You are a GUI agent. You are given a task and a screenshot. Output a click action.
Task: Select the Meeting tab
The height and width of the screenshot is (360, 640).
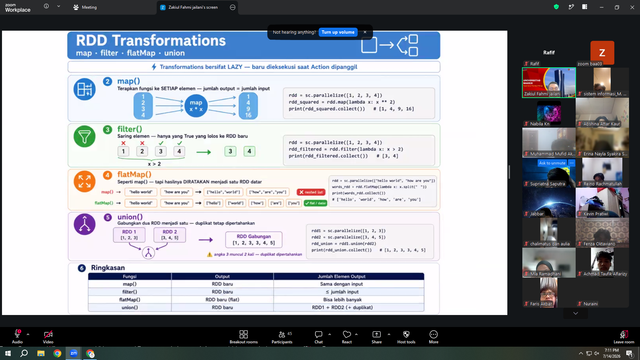[85, 7]
